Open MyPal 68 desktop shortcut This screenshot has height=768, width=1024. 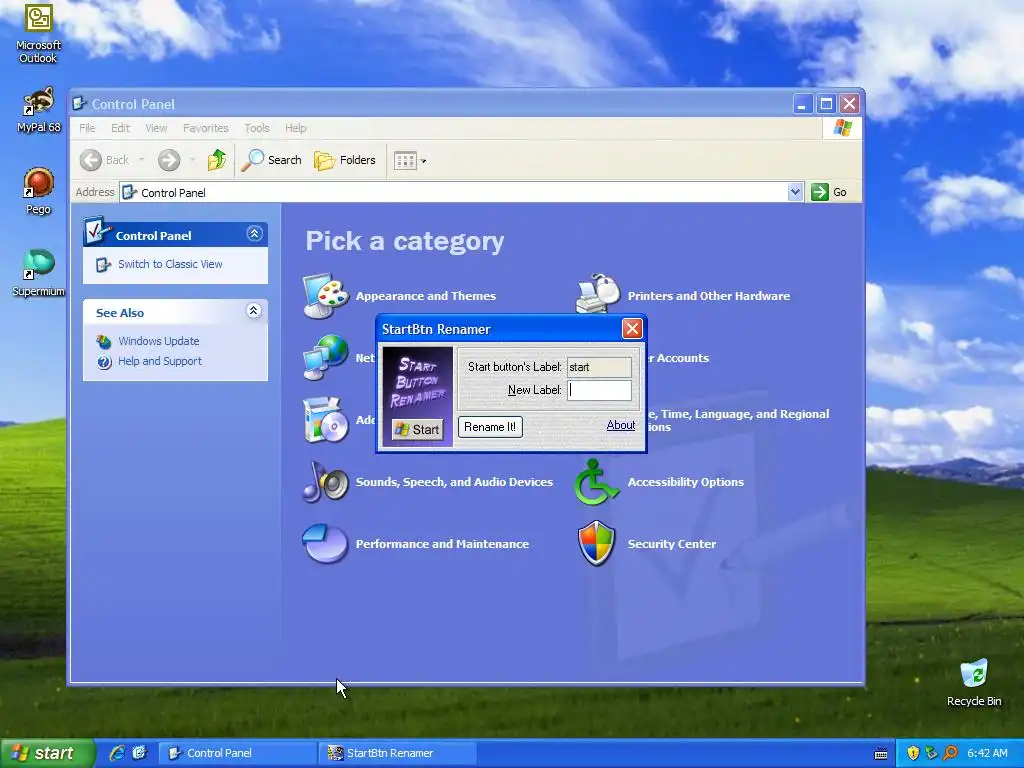[39, 110]
